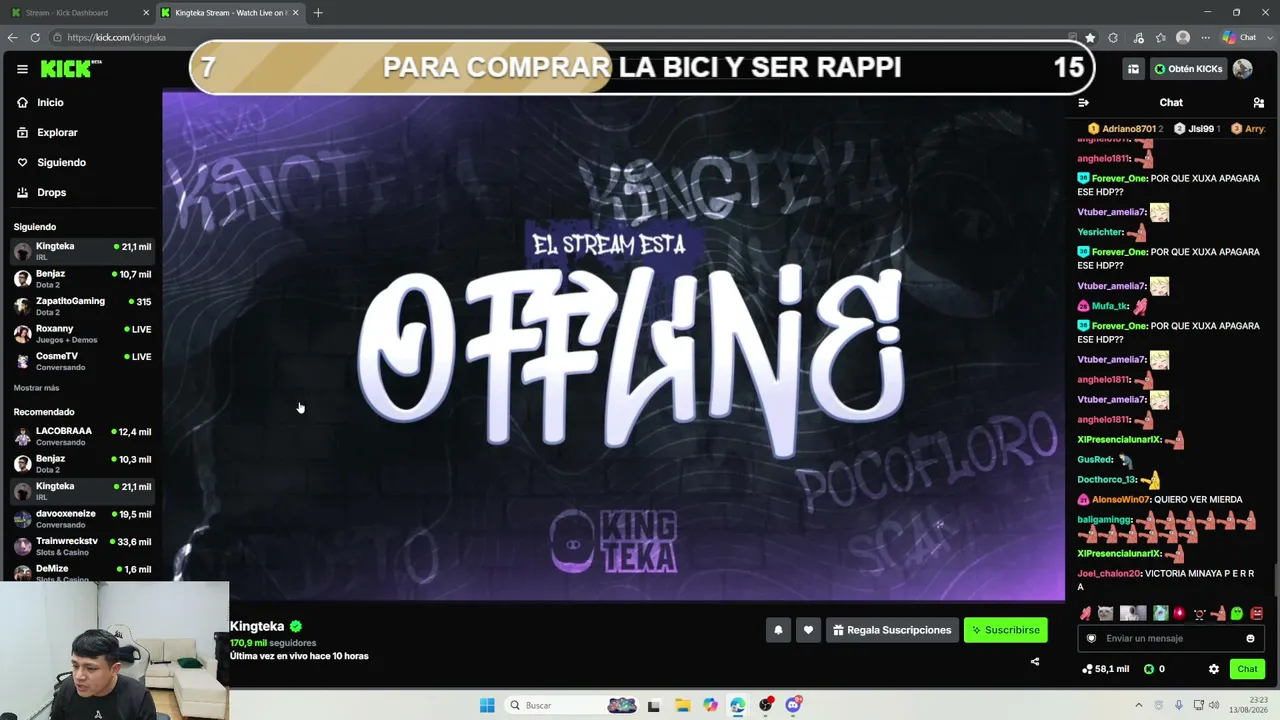Image resolution: width=1280 pixels, height=720 pixels.
Task: Open the Kick hamburger sidebar menu
Action: (22, 69)
